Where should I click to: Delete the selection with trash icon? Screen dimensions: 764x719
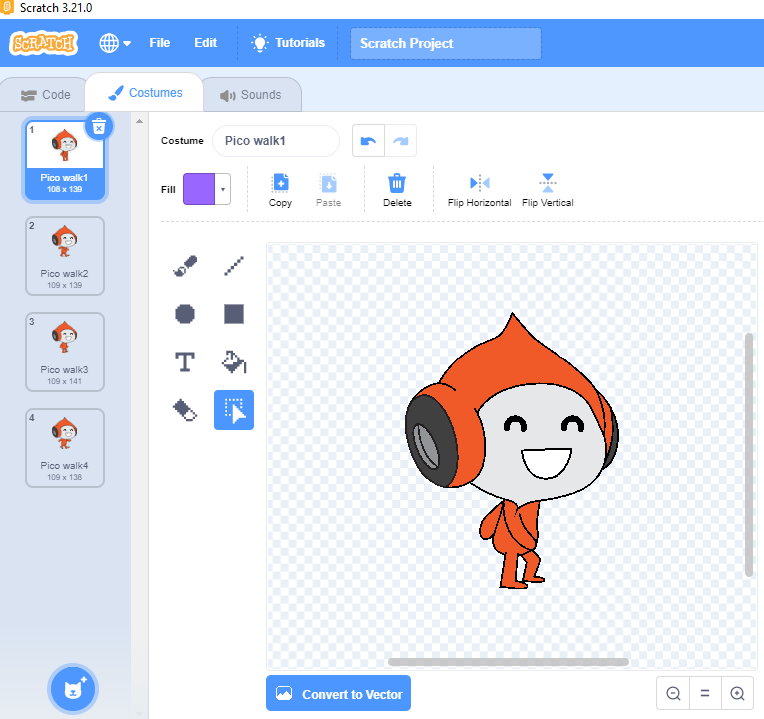[x=397, y=190]
